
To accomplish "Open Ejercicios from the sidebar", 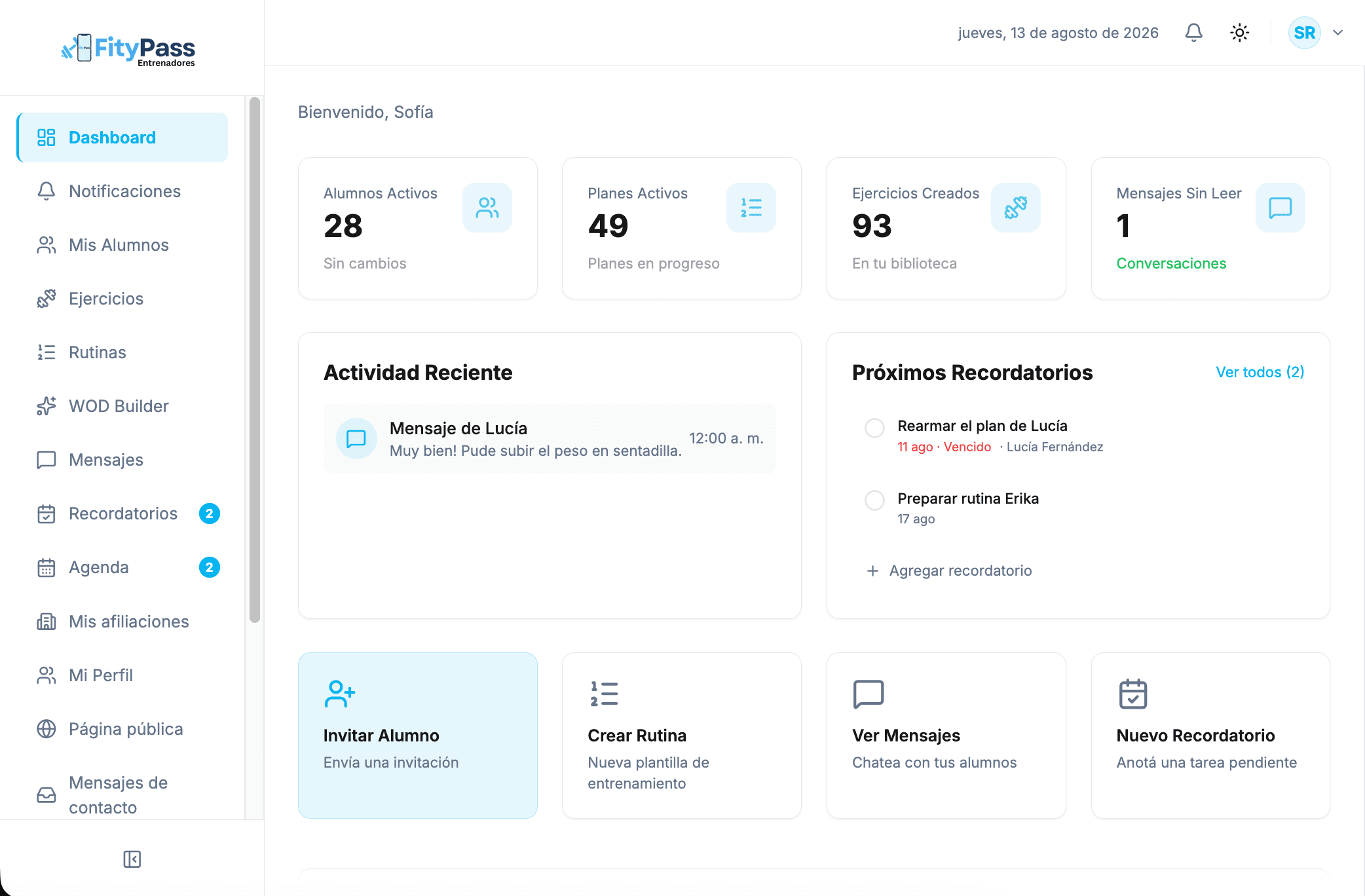I will click(122, 299).
